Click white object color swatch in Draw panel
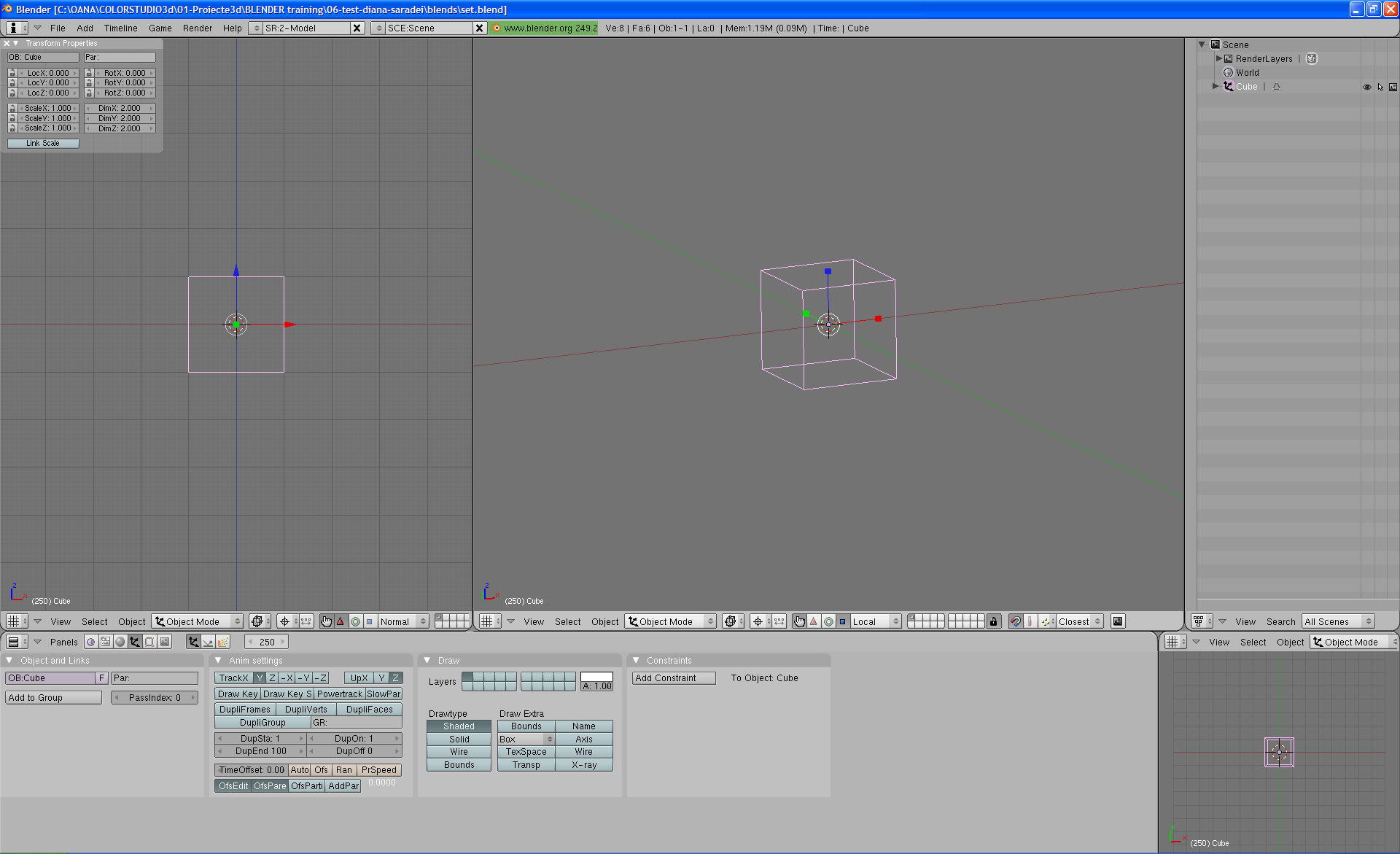This screenshot has width=1400, height=854. point(597,677)
